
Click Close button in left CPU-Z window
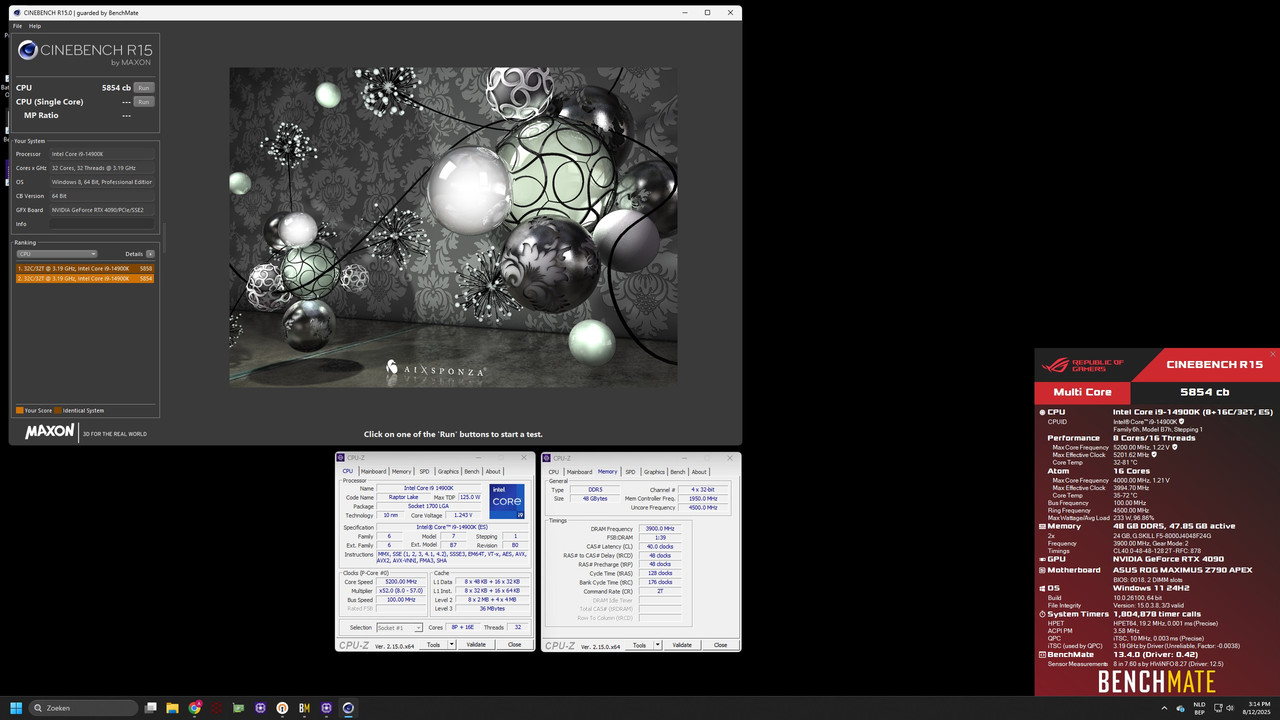(514, 645)
